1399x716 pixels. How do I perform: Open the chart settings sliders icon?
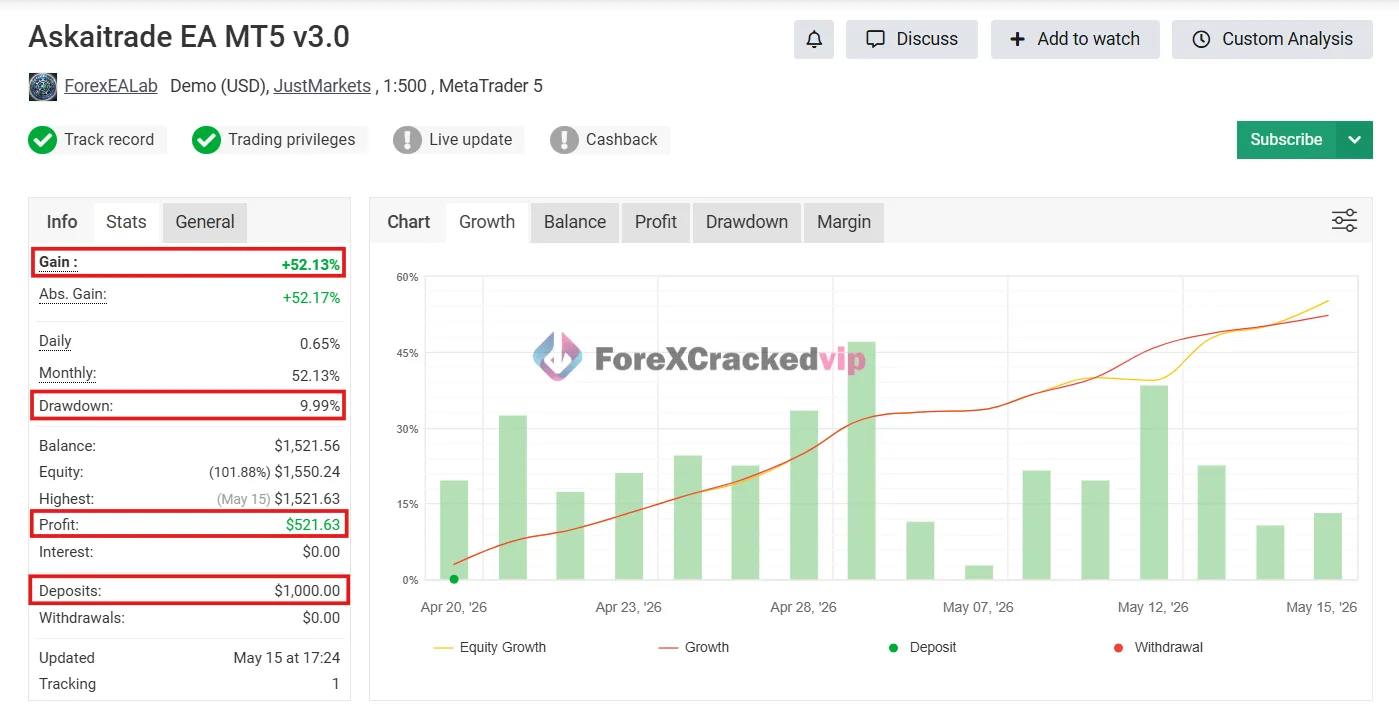click(x=1344, y=221)
